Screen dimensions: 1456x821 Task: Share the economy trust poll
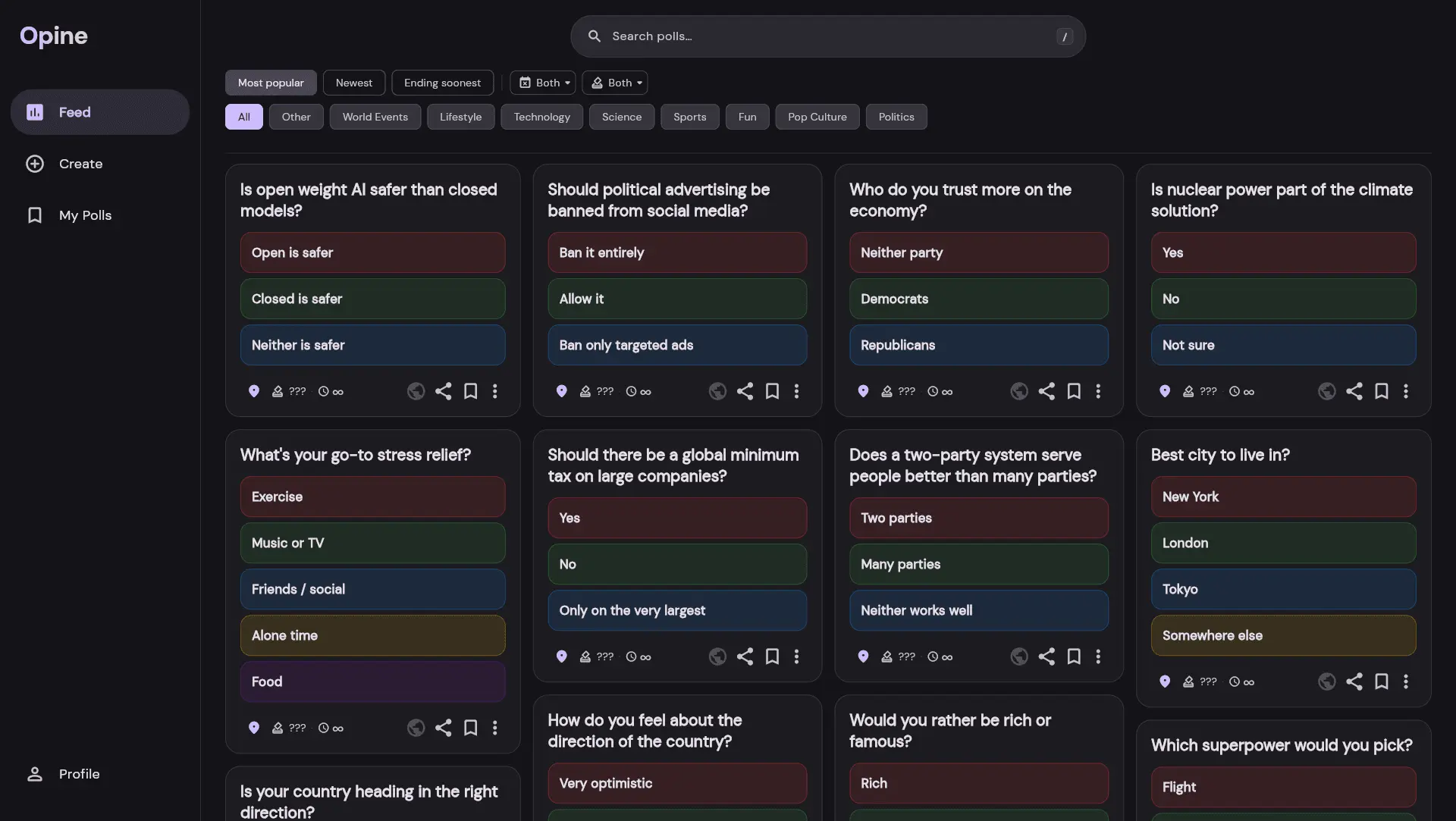(1046, 391)
